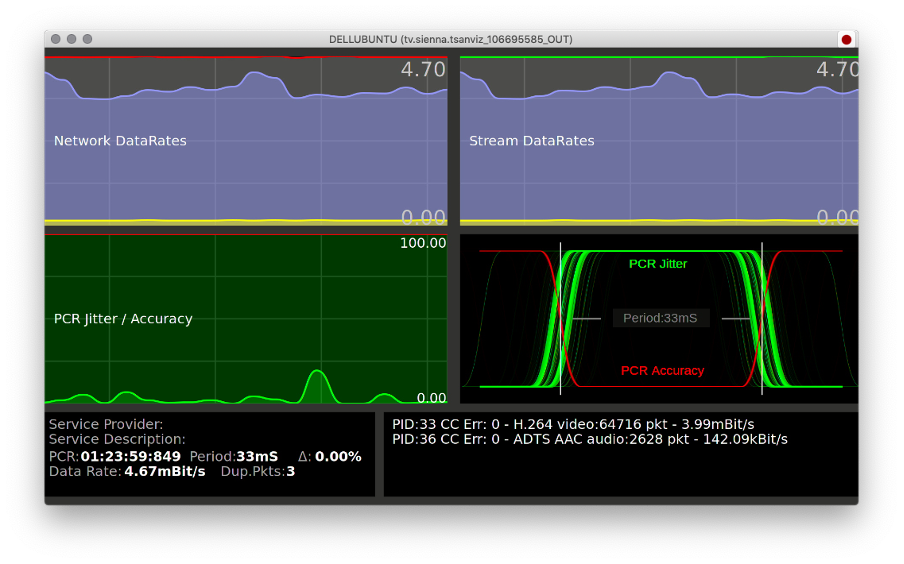Click the PCR timestamp 01:23:59:849
This screenshot has height=564, width=904.
[131, 456]
